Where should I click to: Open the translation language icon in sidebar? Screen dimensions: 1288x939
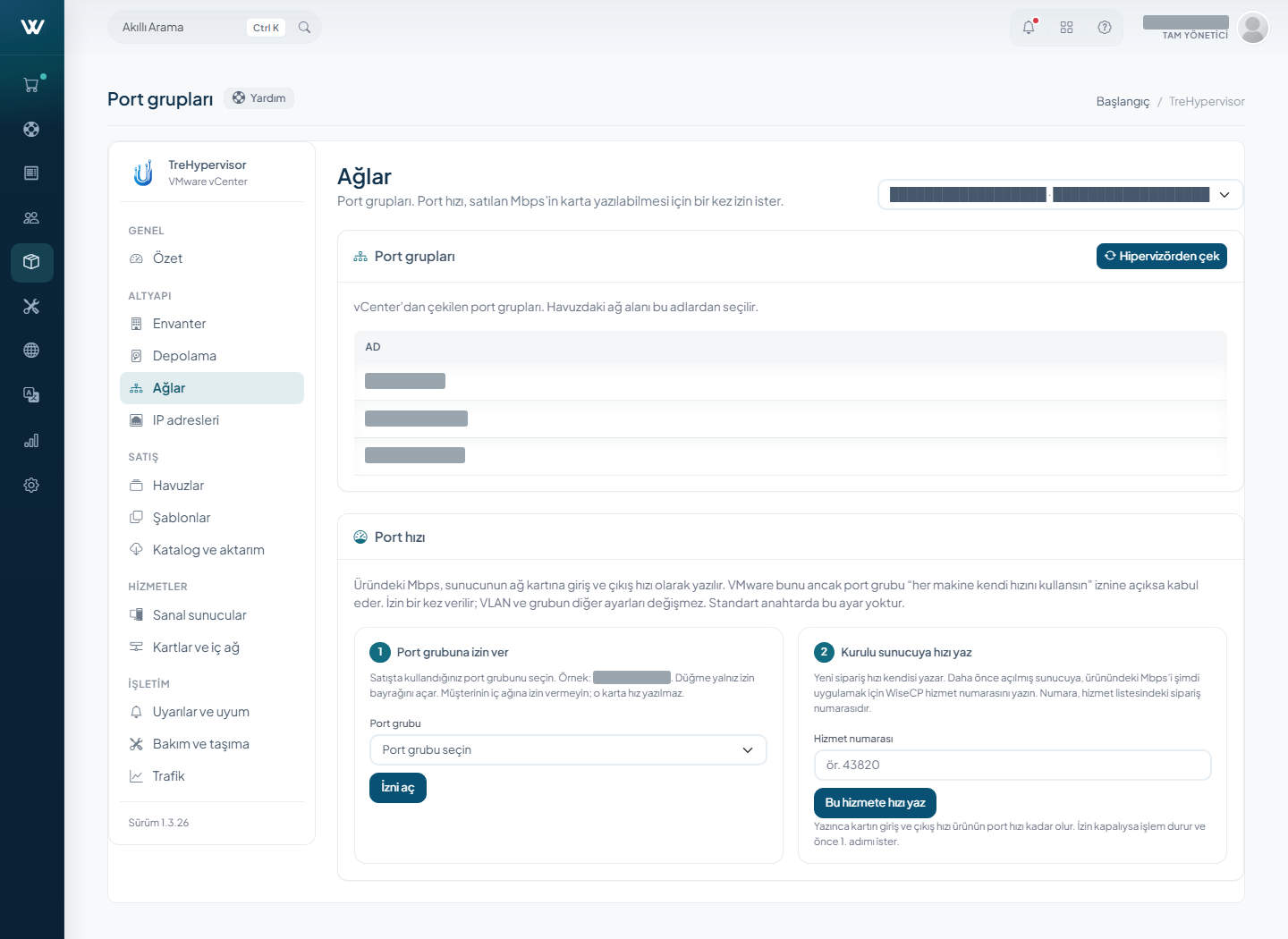31,394
